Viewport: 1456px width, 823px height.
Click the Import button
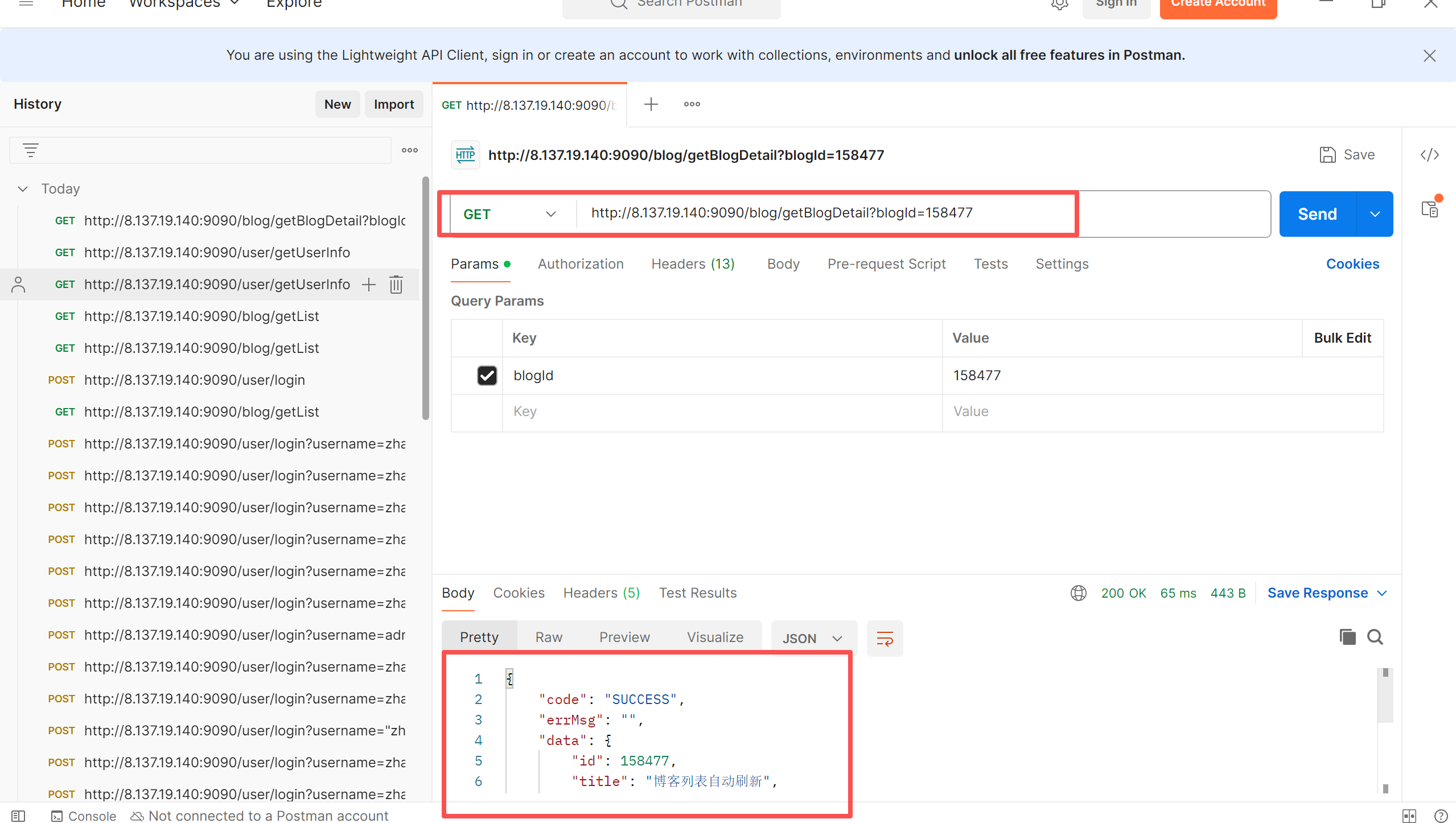pyautogui.click(x=393, y=104)
